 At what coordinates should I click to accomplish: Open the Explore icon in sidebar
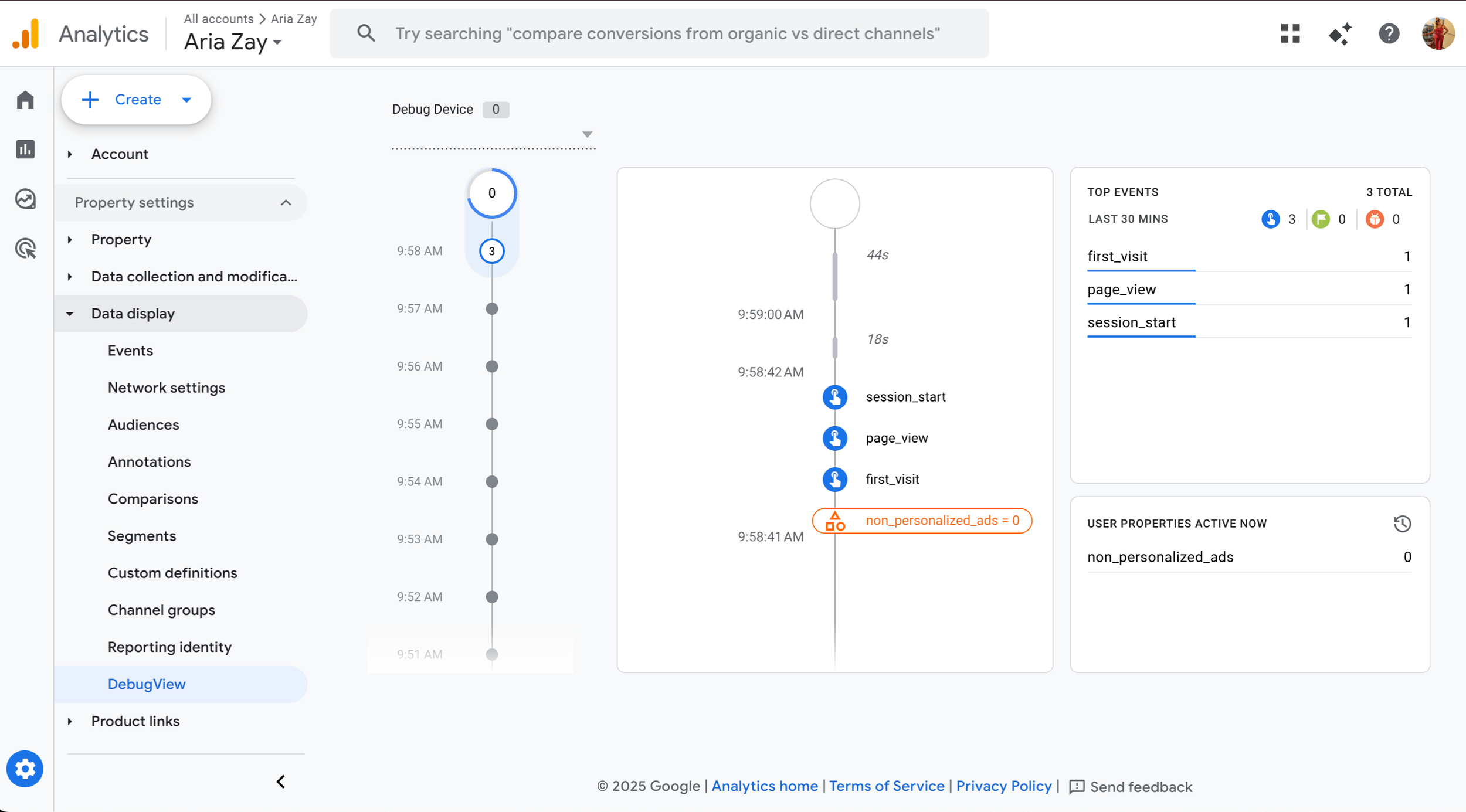(25, 199)
